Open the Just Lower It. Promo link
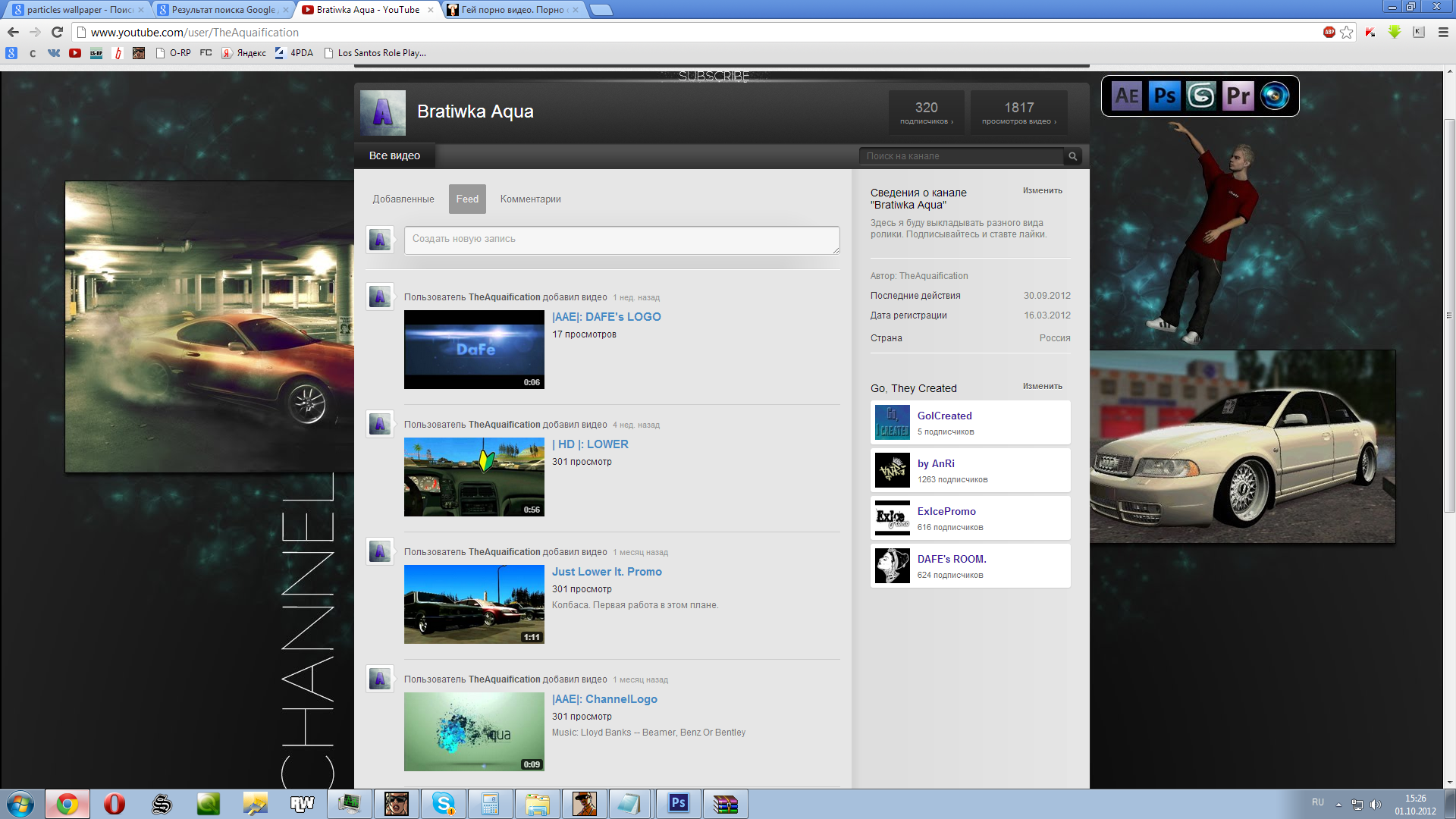 tap(607, 572)
